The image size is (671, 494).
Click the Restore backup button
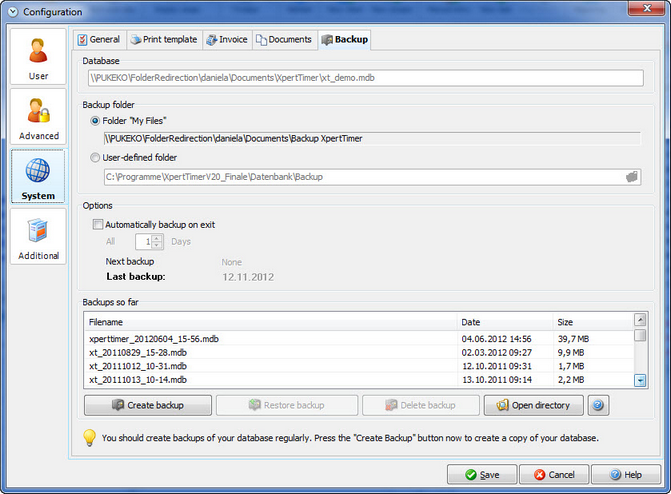(287, 405)
